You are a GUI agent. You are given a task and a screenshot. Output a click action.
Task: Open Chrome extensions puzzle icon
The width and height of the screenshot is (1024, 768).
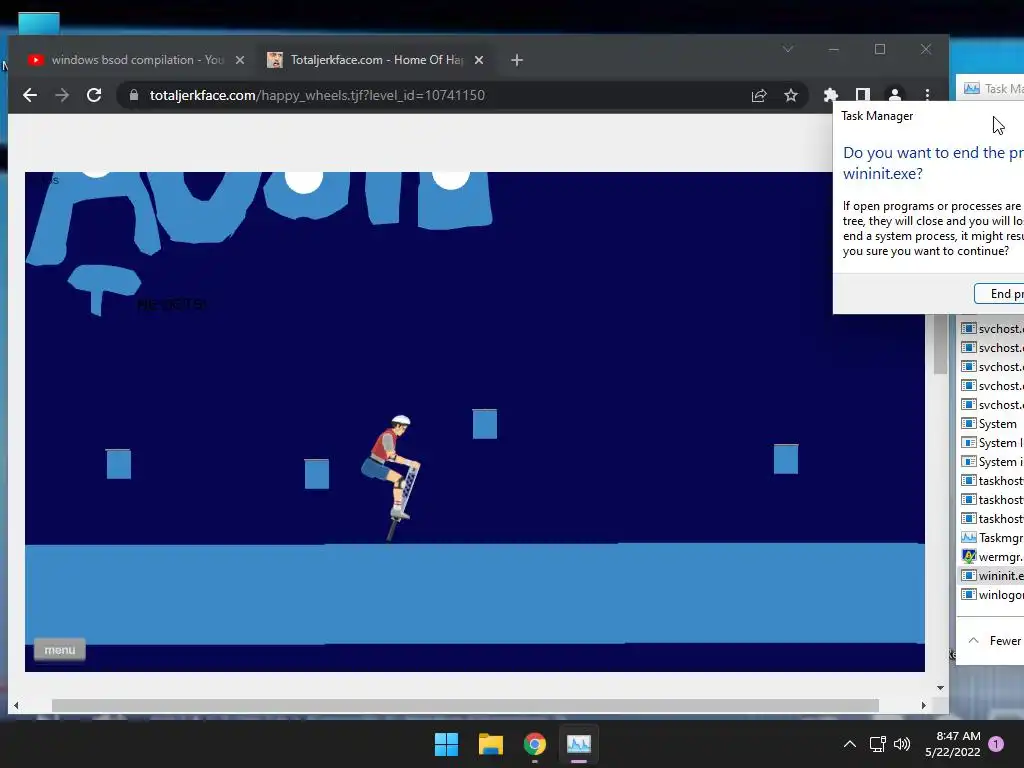point(830,95)
